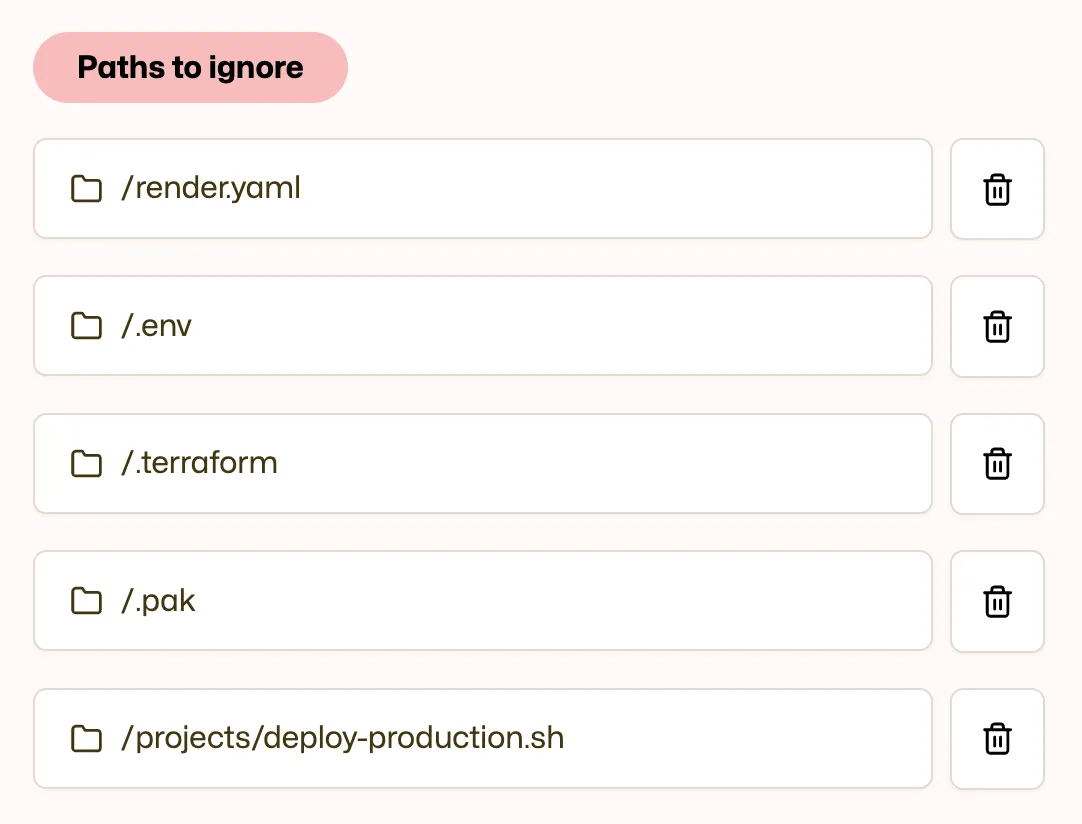Click on the /.pak text
1082x824 pixels.
click(x=158, y=601)
